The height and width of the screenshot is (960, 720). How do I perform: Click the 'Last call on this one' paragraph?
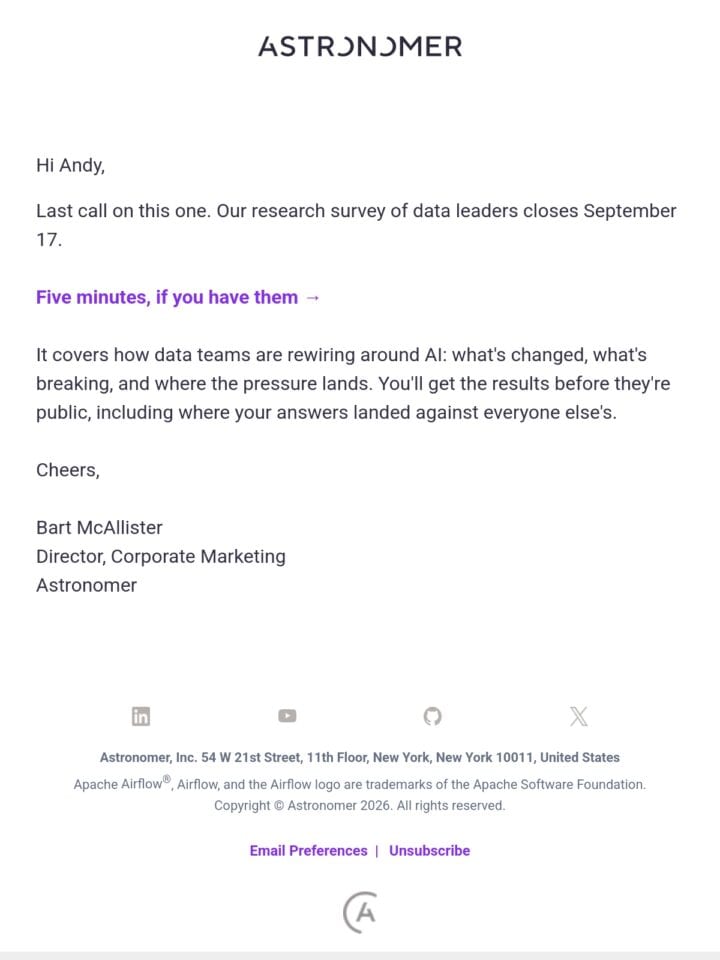(x=356, y=225)
